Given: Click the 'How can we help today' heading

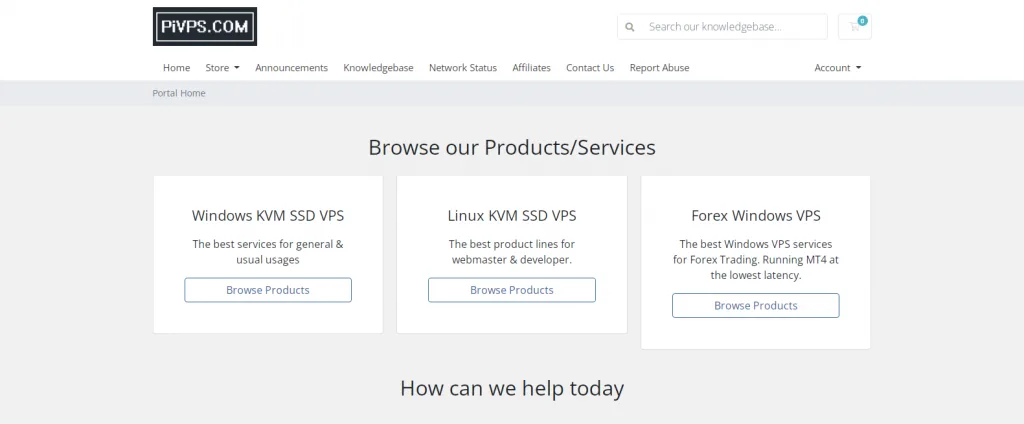Looking at the screenshot, I should point(511,388).
